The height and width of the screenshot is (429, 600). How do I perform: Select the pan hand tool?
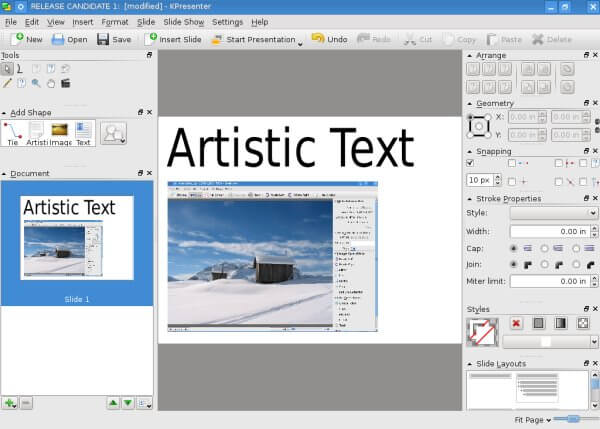click(51, 83)
